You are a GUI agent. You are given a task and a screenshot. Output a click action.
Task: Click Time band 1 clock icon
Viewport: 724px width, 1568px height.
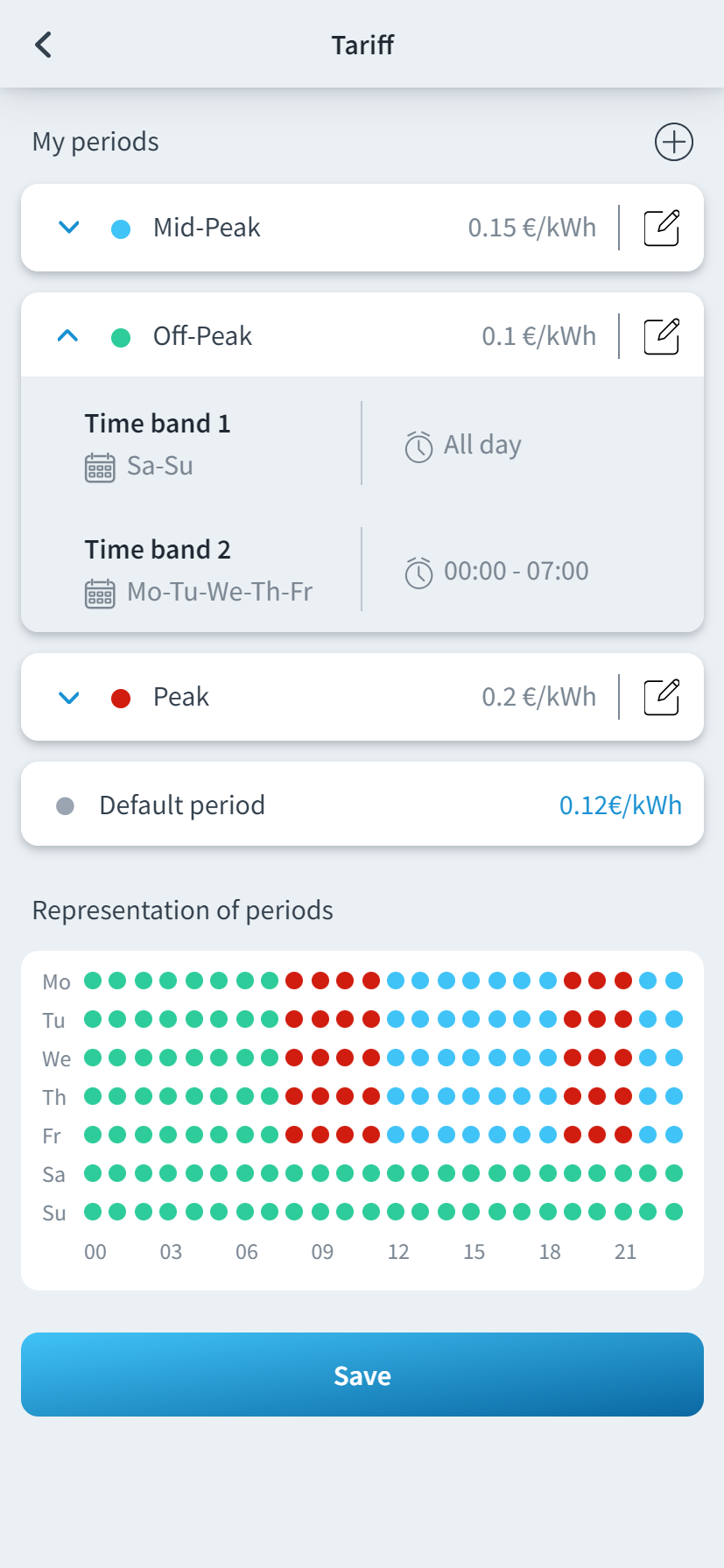tap(418, 446)
